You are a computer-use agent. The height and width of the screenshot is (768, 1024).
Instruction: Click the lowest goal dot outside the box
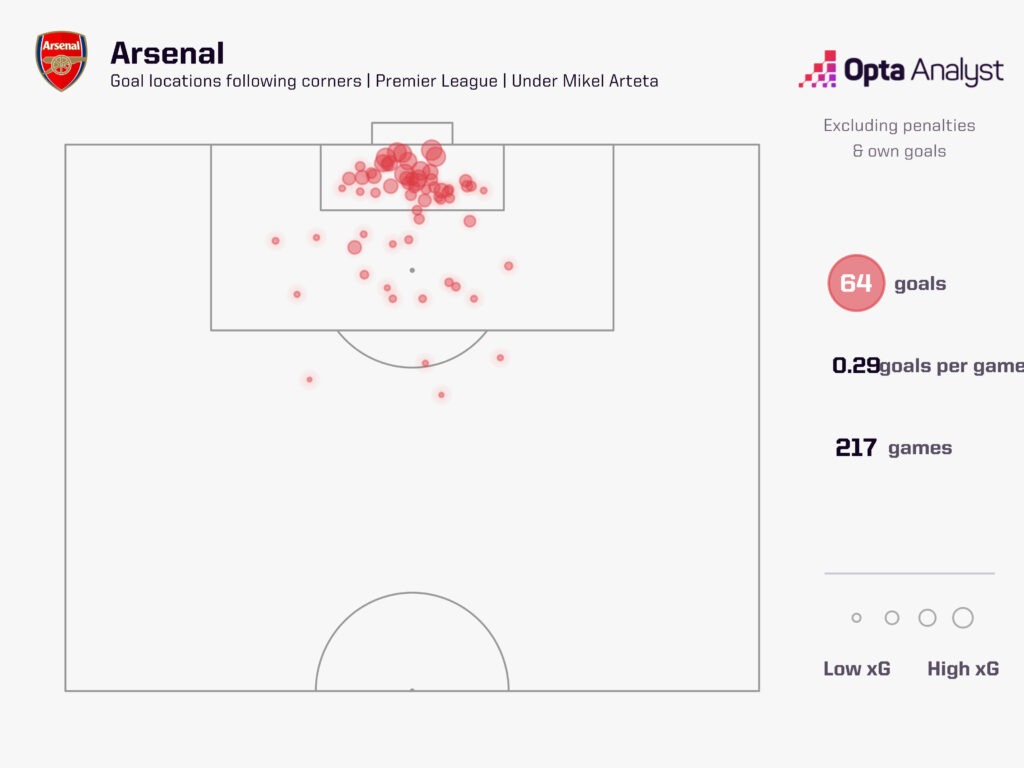(441, 395)
